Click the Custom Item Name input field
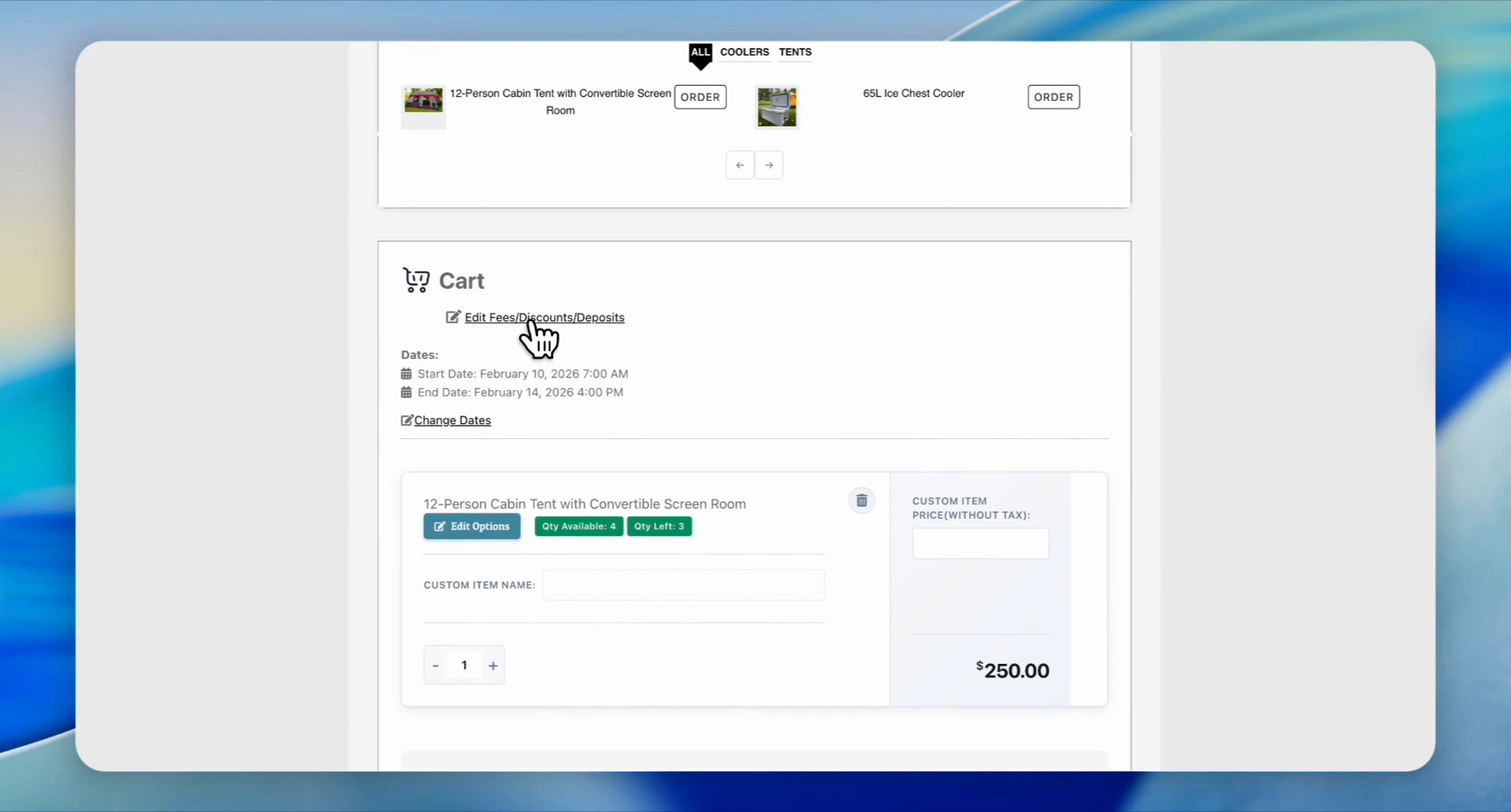Image resolution: width=1511 pixels, height=812 pixels. coord(683,585)
